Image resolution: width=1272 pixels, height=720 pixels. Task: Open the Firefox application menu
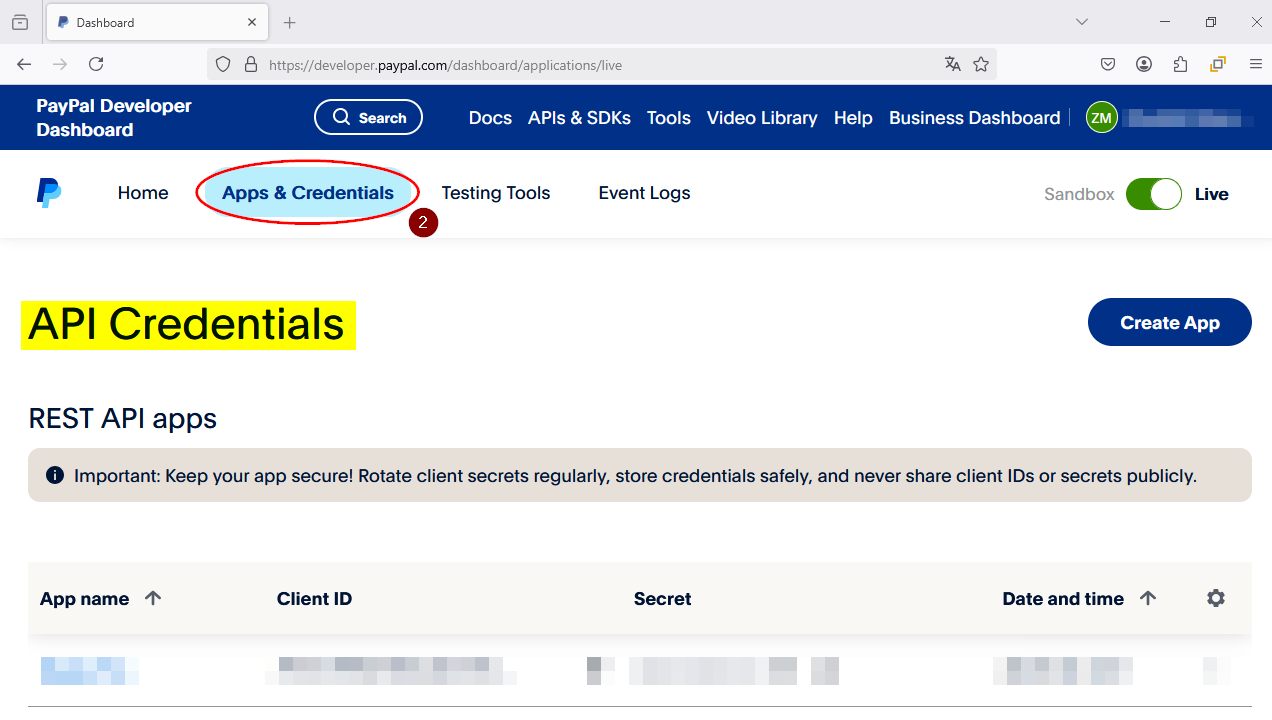[x=1256, y=64]
